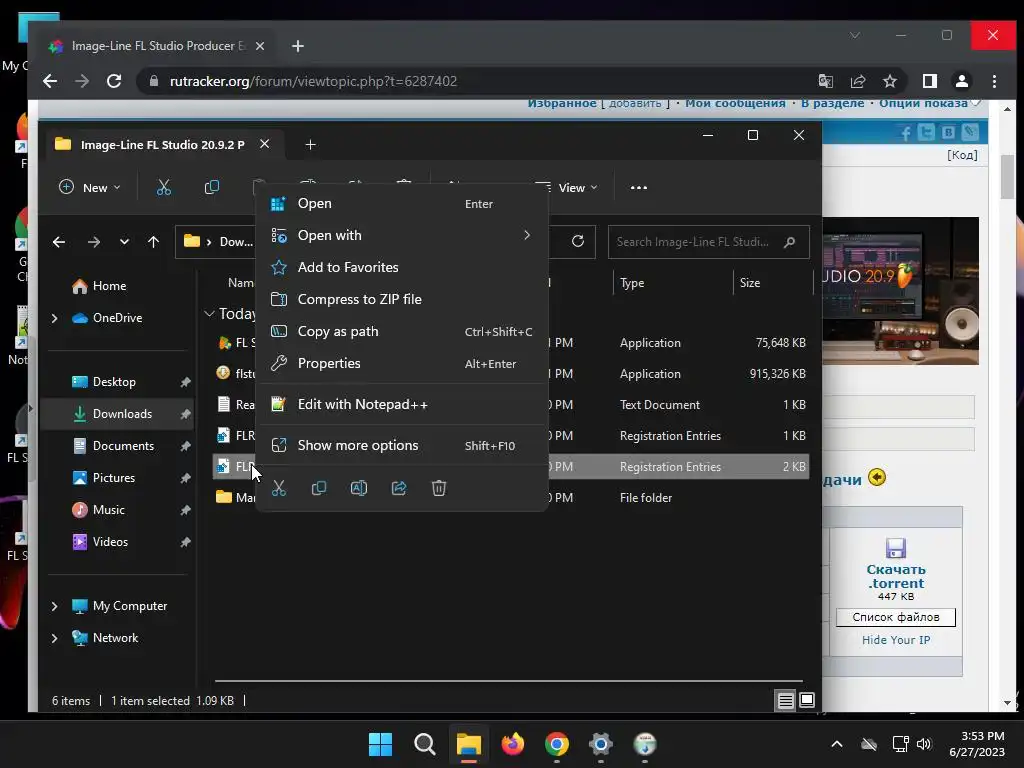
Task: Click the Explorer search magnifier icon
Action: [790, 242]
